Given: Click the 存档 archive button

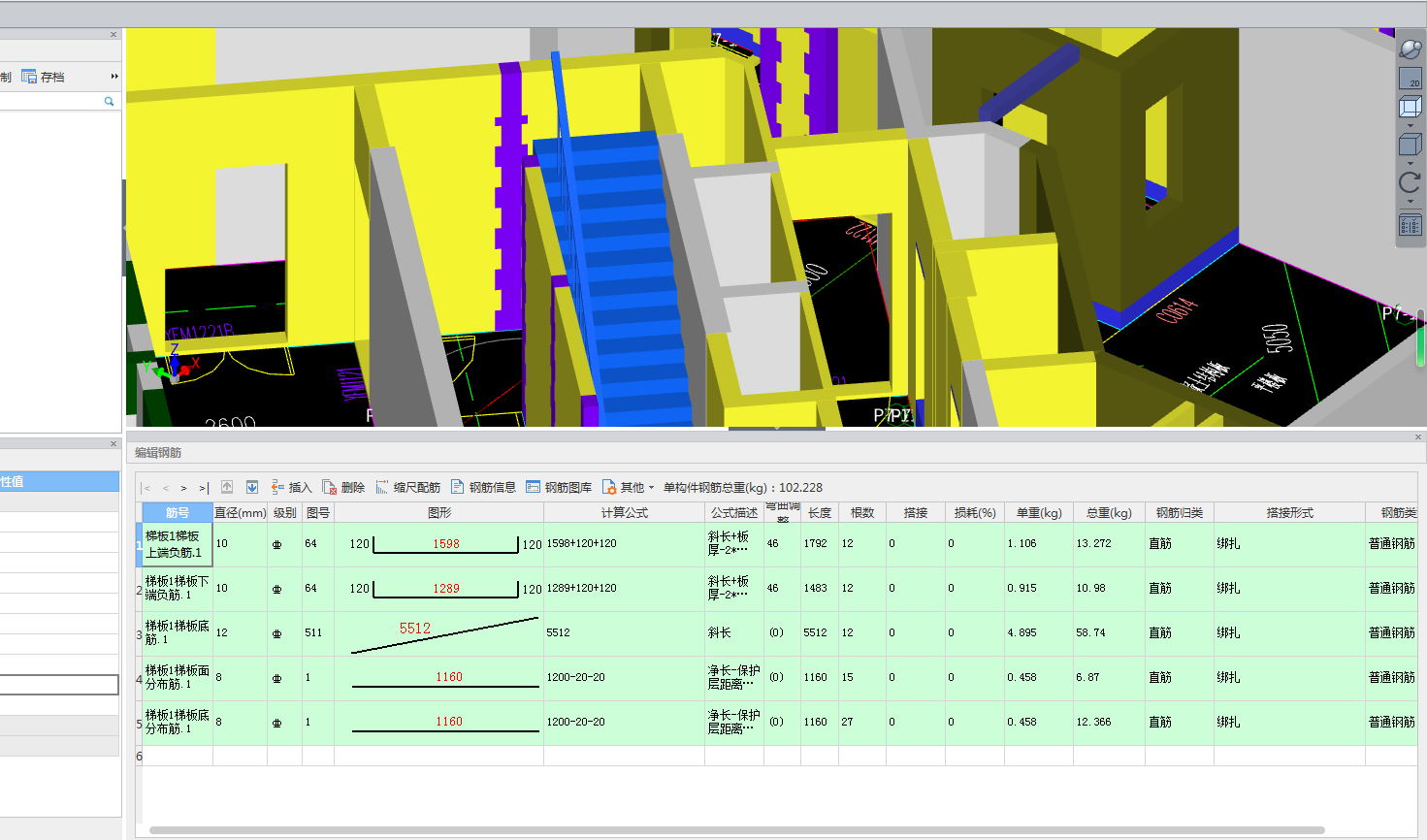Looking at the screenshot, I should (x=44, y=77).
